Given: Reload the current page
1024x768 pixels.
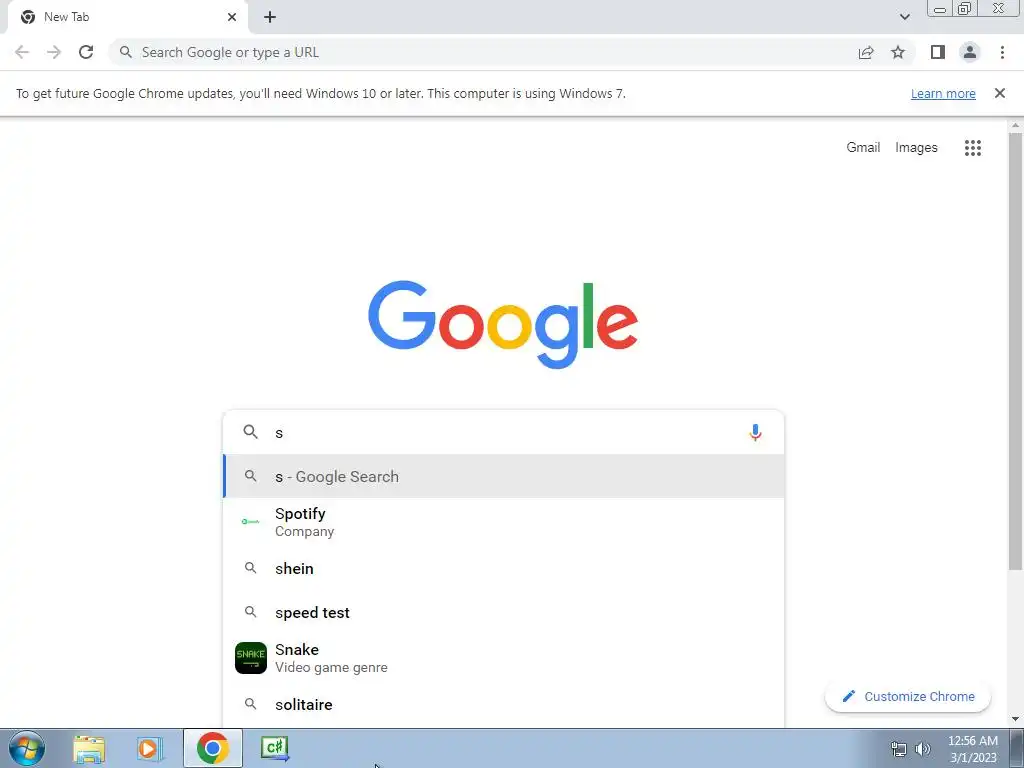Looking at the screenshot, I should tap(86, 52).
